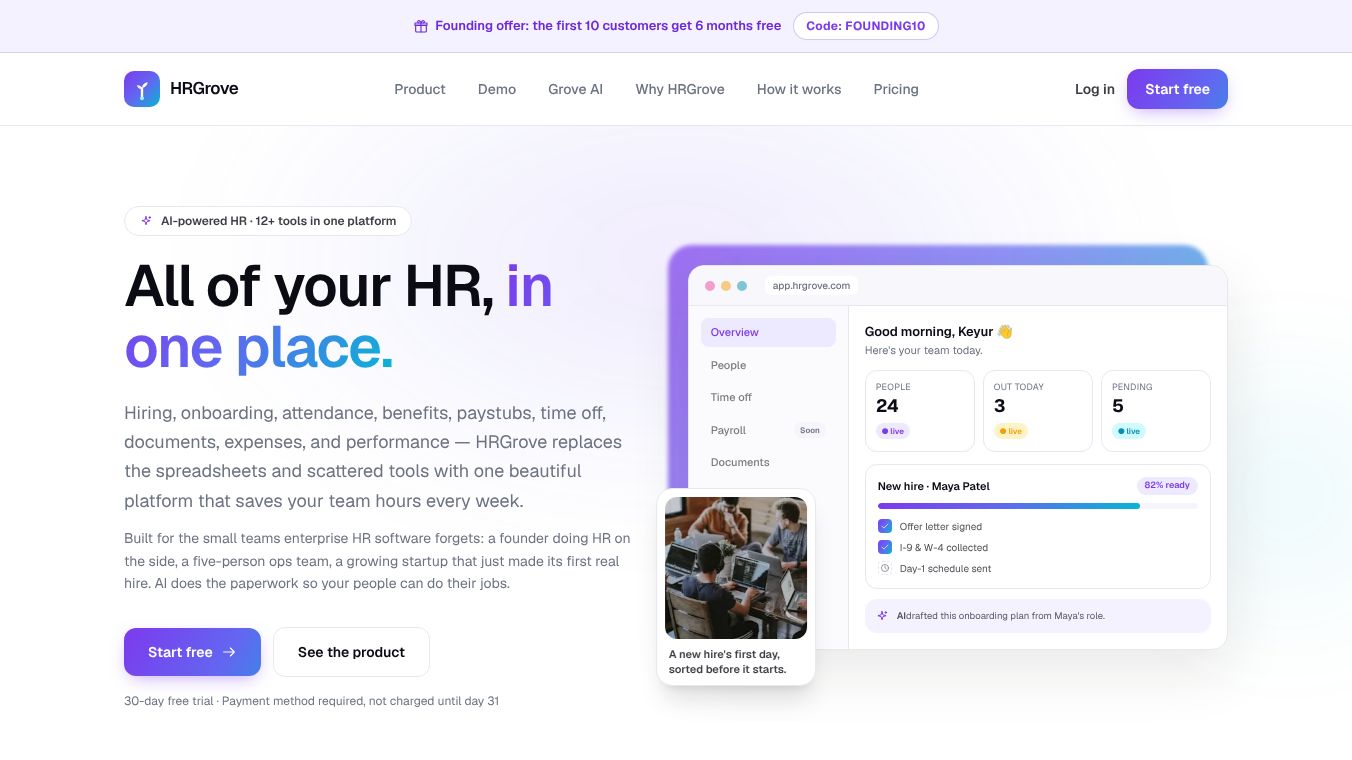The height and width of the screenshot is (760, 1352).
Task: Click the sparkle icon in the AI-powered HR badge
Action: point(147,221)
